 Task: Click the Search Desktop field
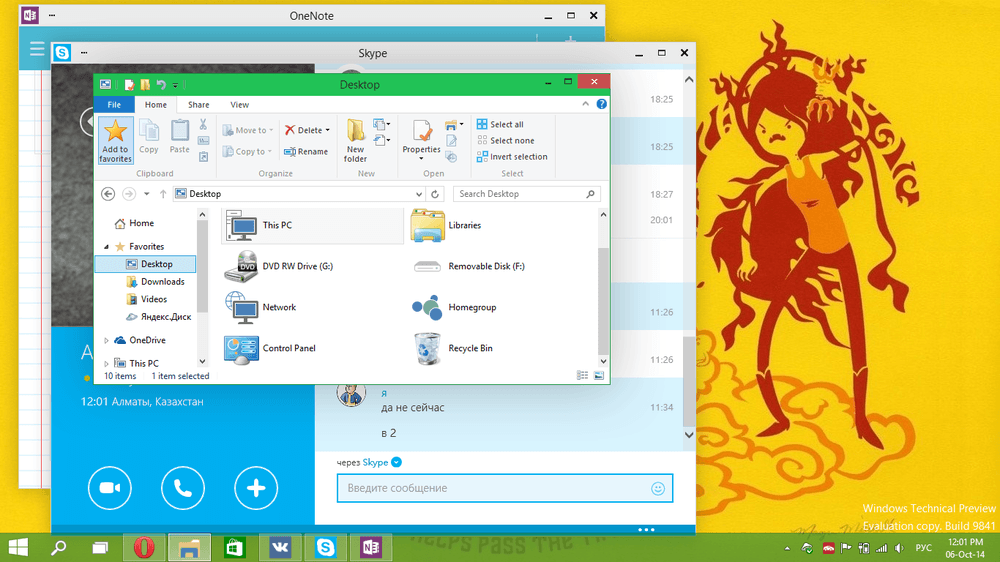527,194
